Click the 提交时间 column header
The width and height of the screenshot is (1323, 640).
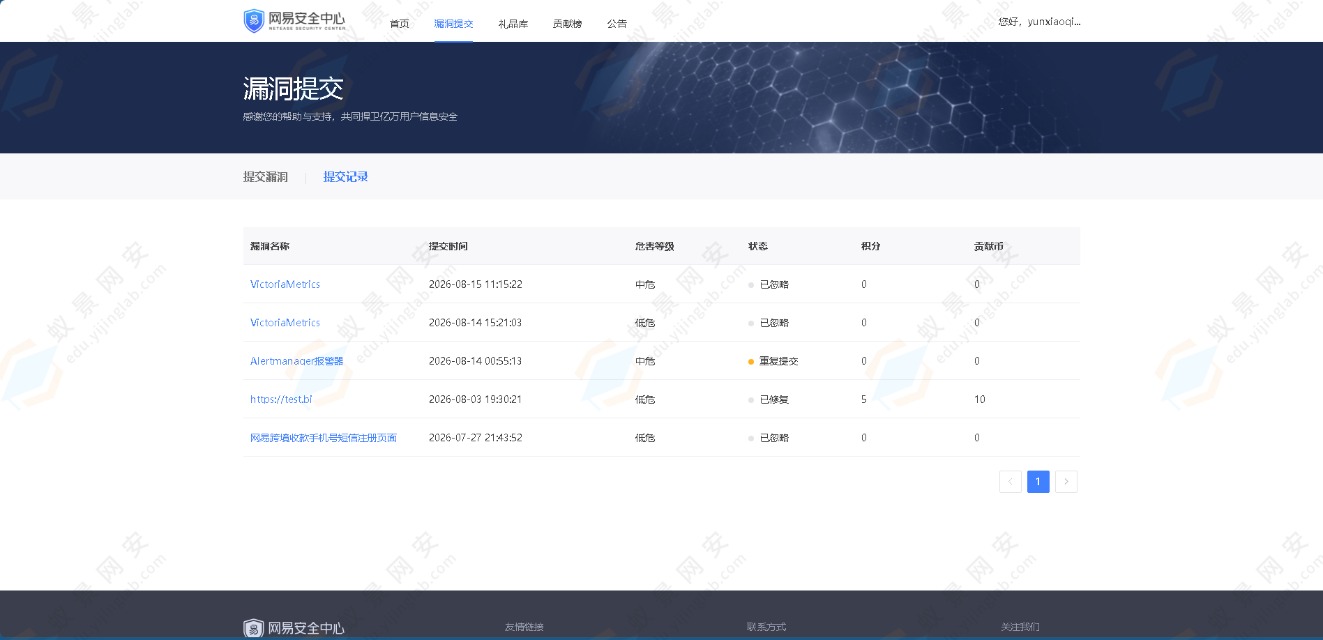(x=448, y=246)
